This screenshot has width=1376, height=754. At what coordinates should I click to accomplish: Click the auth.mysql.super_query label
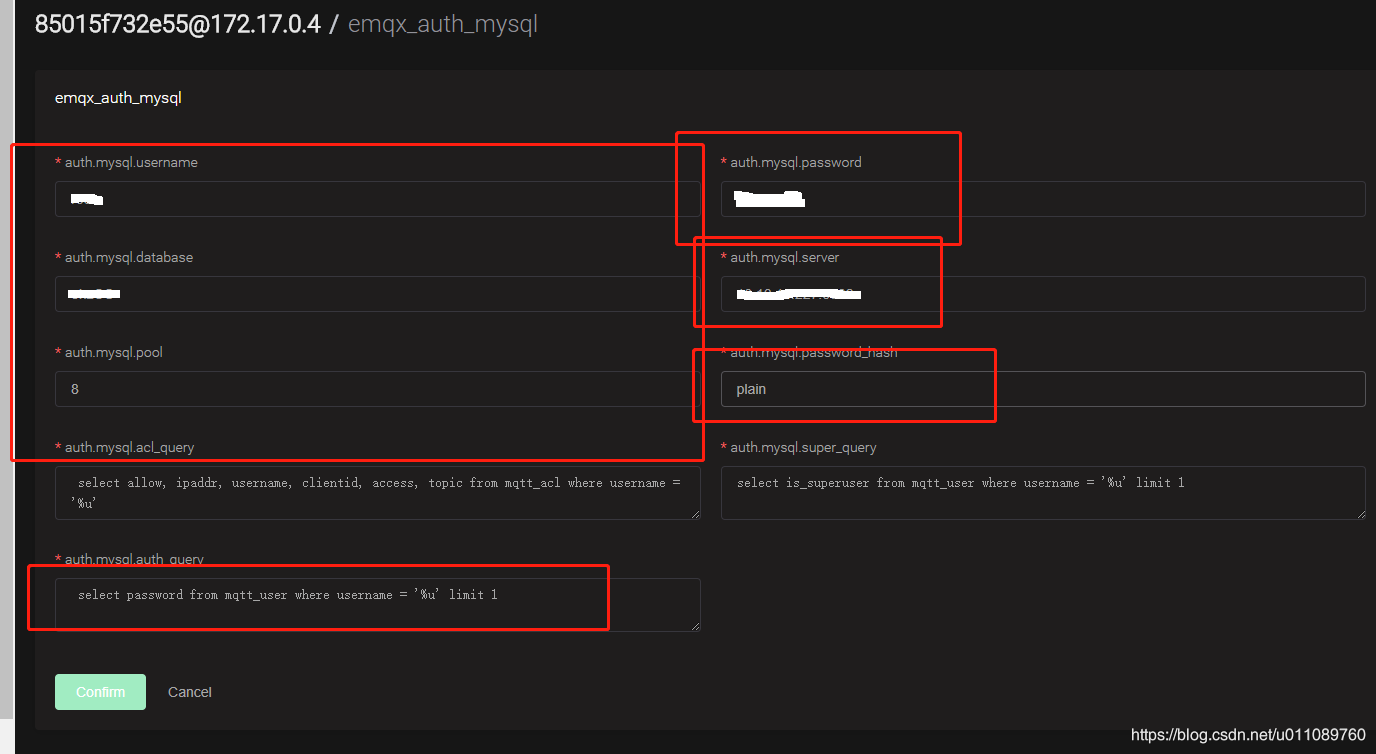coord(803,447)
